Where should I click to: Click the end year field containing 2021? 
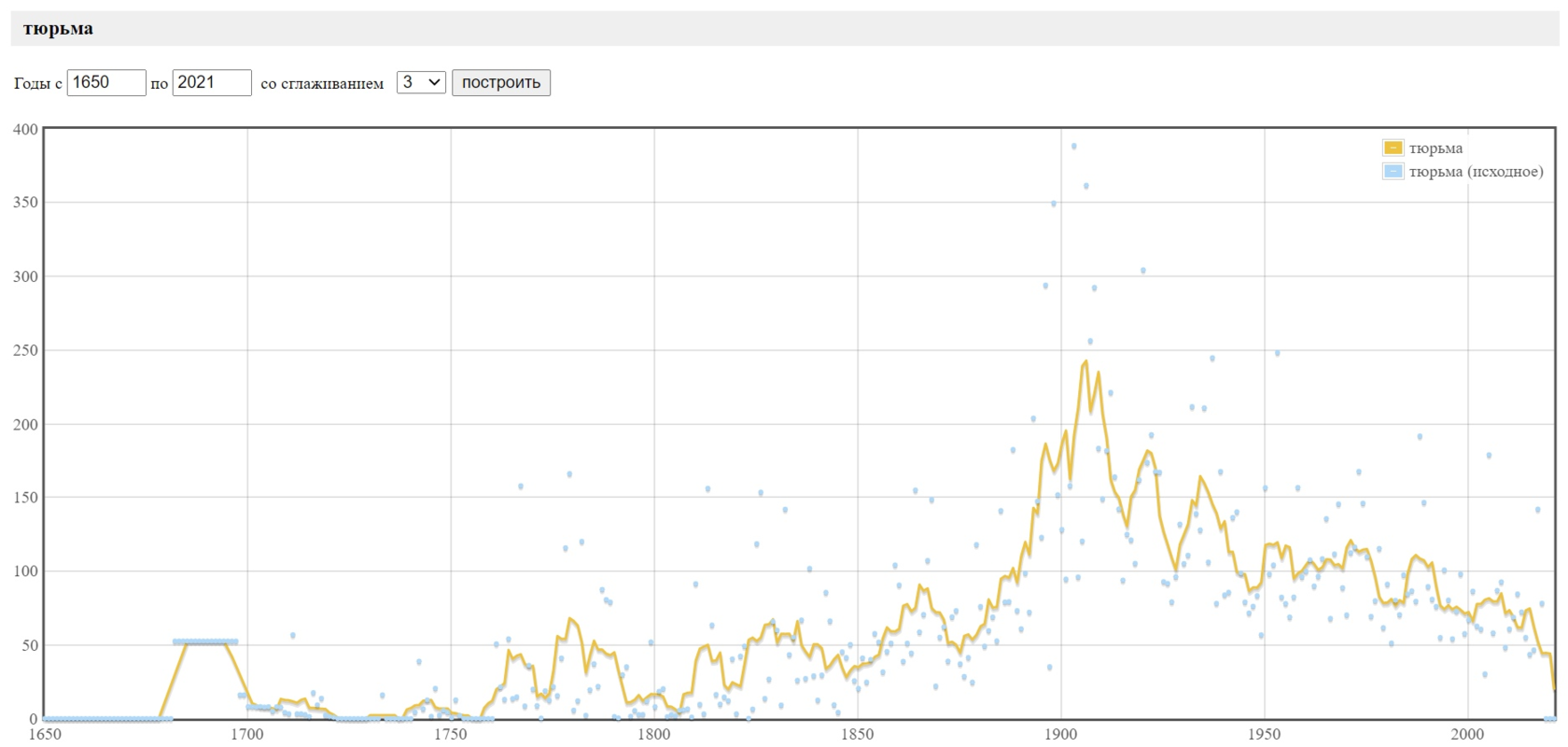point(212,82)
